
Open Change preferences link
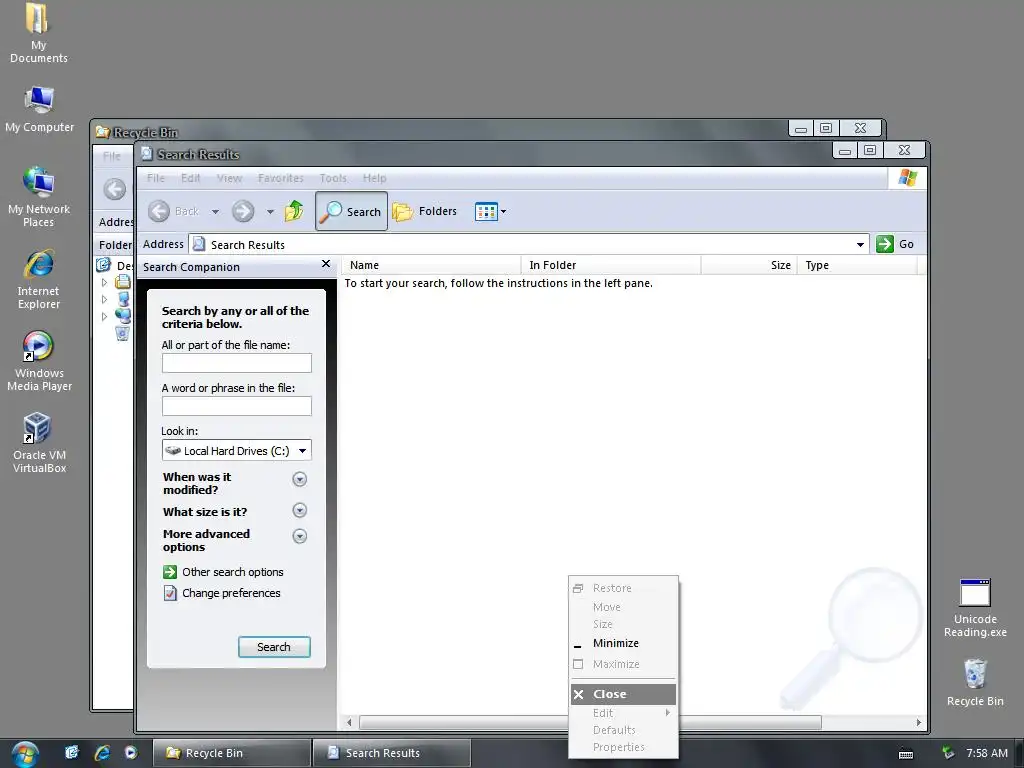click(x=222, y=593)
